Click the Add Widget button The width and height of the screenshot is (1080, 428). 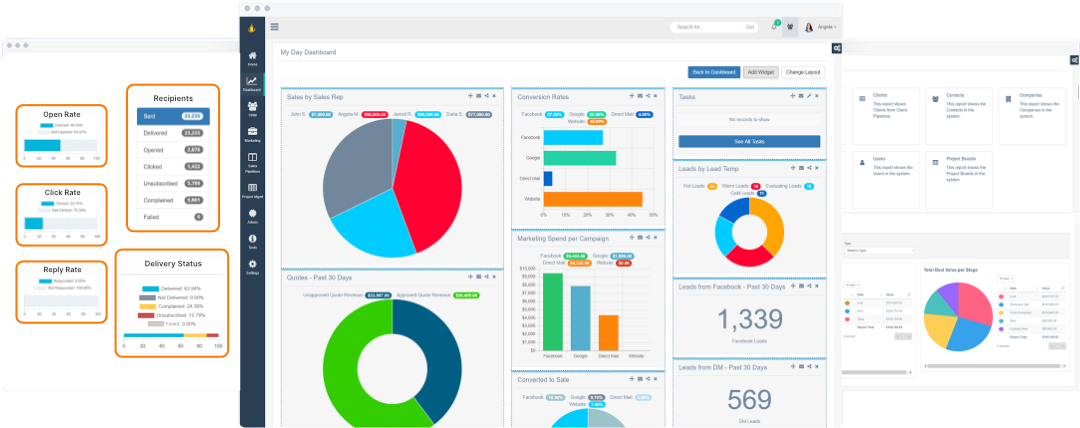(760, 72)
